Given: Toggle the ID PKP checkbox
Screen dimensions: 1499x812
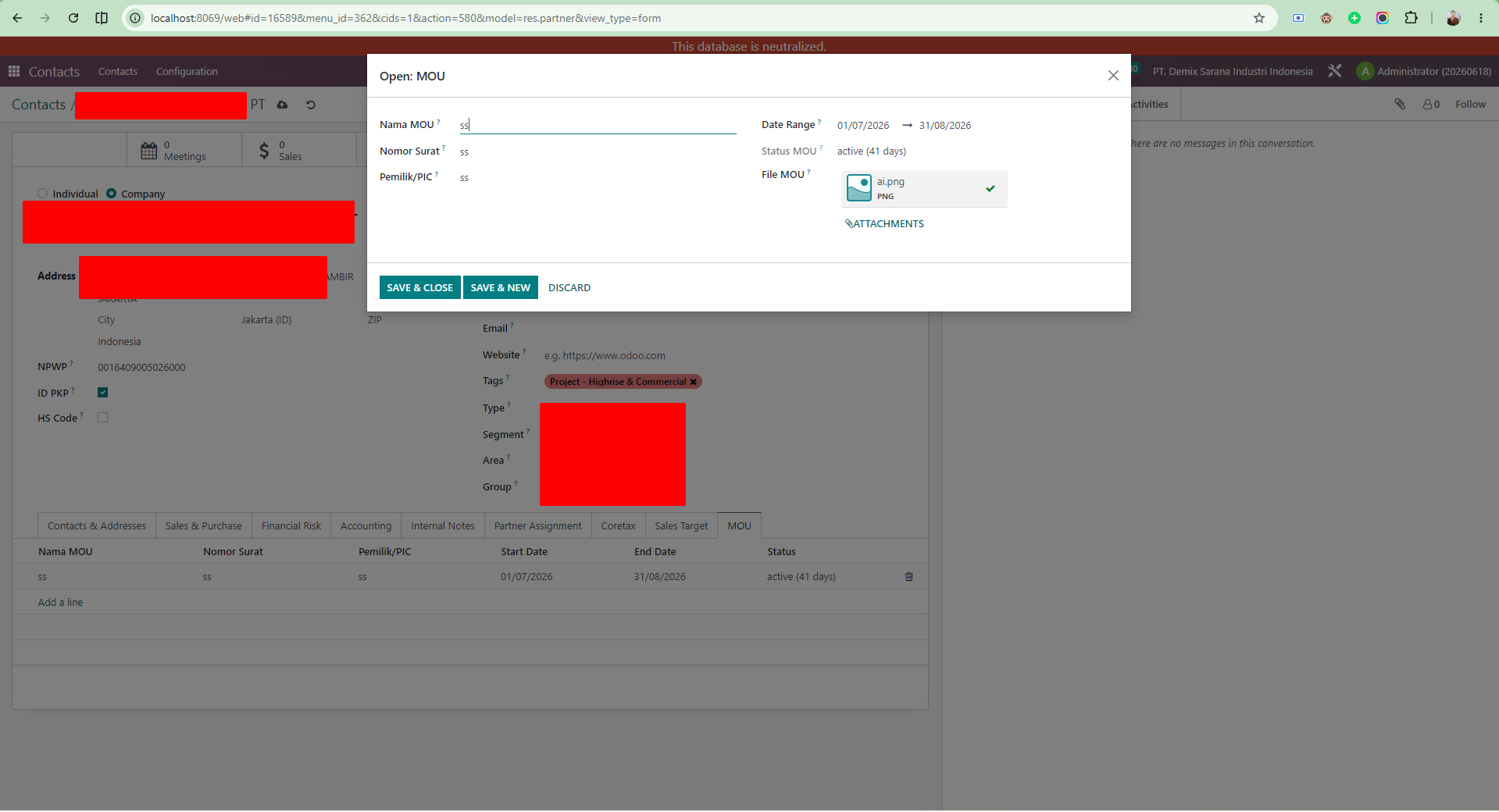Looking at the screenshot, I should (103, 392).
